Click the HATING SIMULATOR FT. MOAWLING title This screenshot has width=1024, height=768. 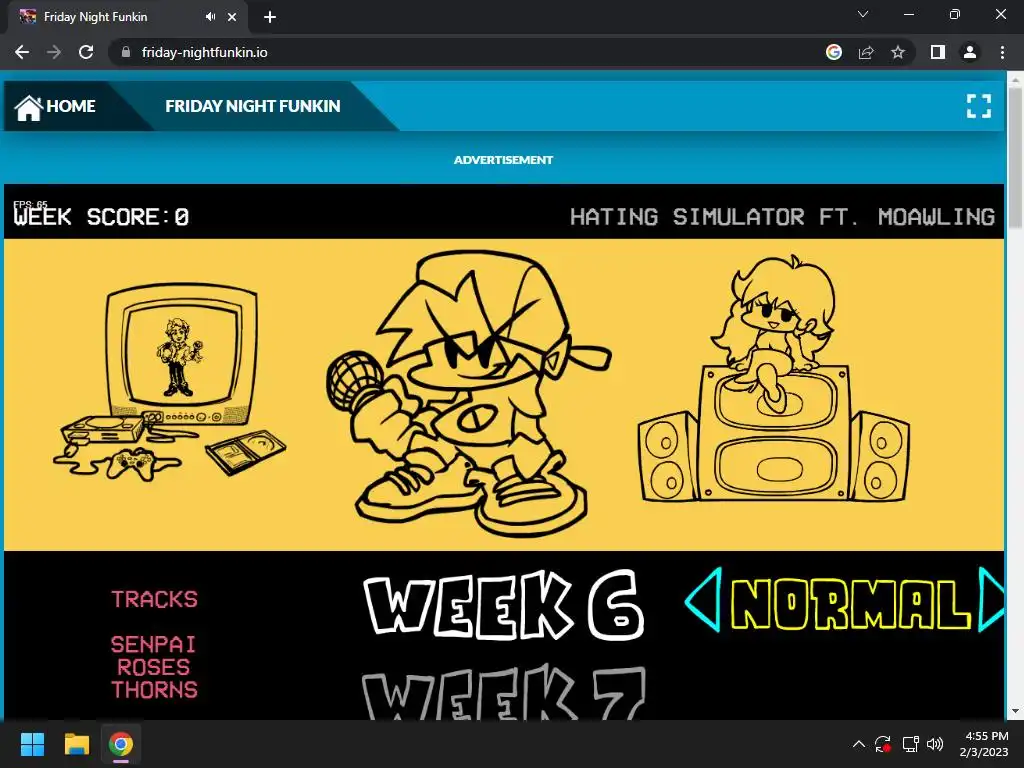point(782,217)
